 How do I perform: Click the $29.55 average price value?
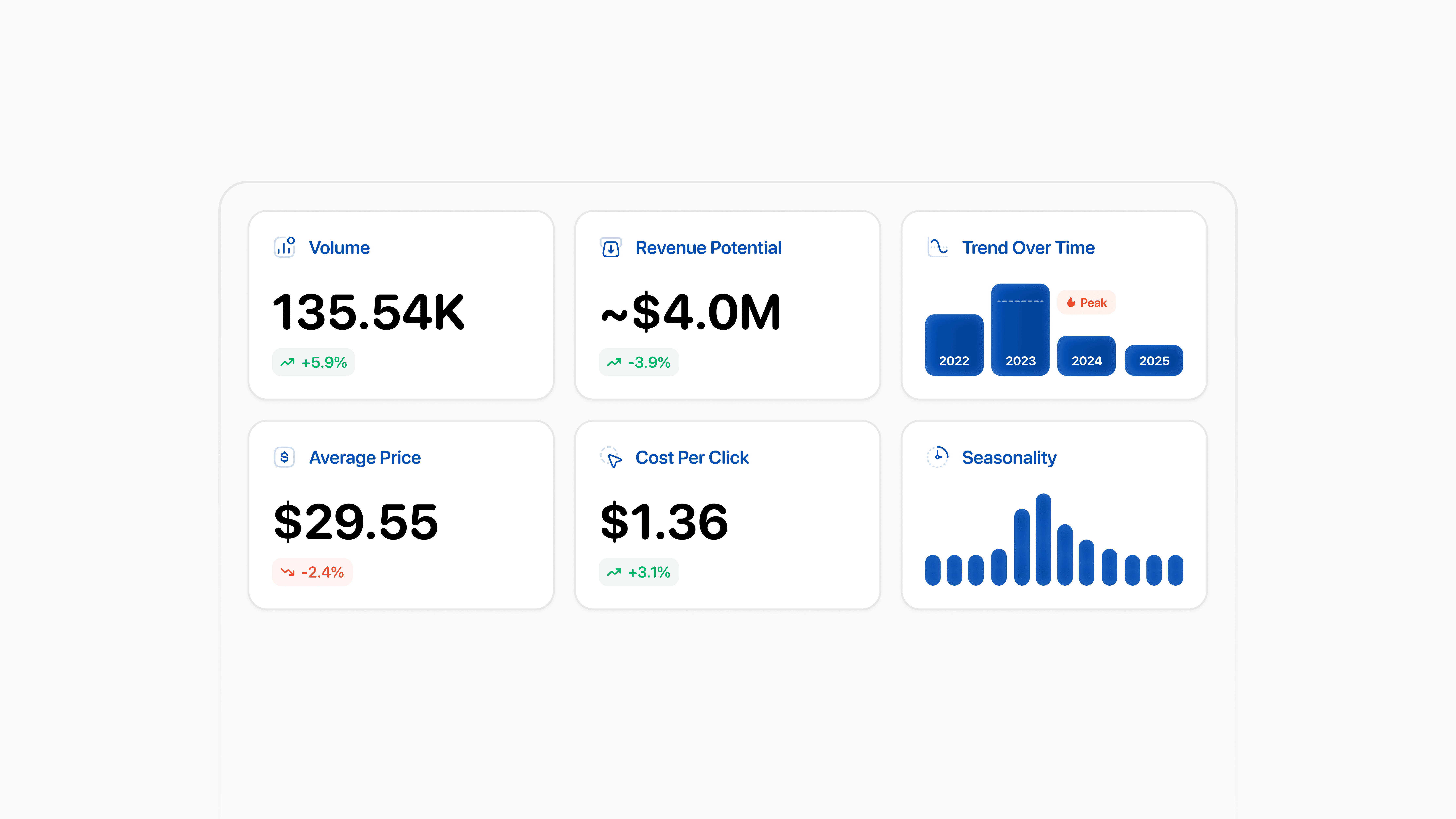356,522
